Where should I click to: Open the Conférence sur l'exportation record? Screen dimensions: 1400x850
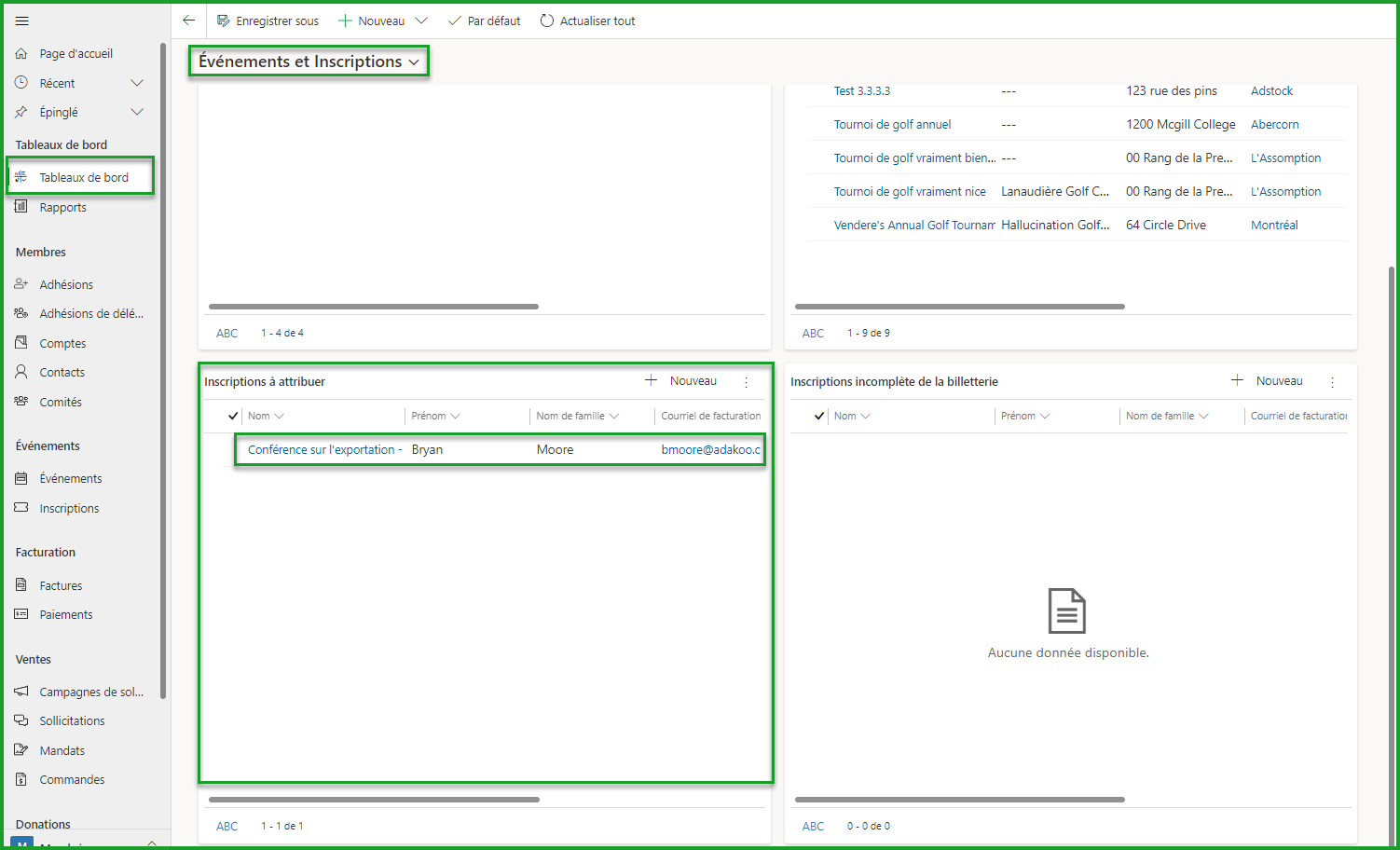tap(322, 449)
